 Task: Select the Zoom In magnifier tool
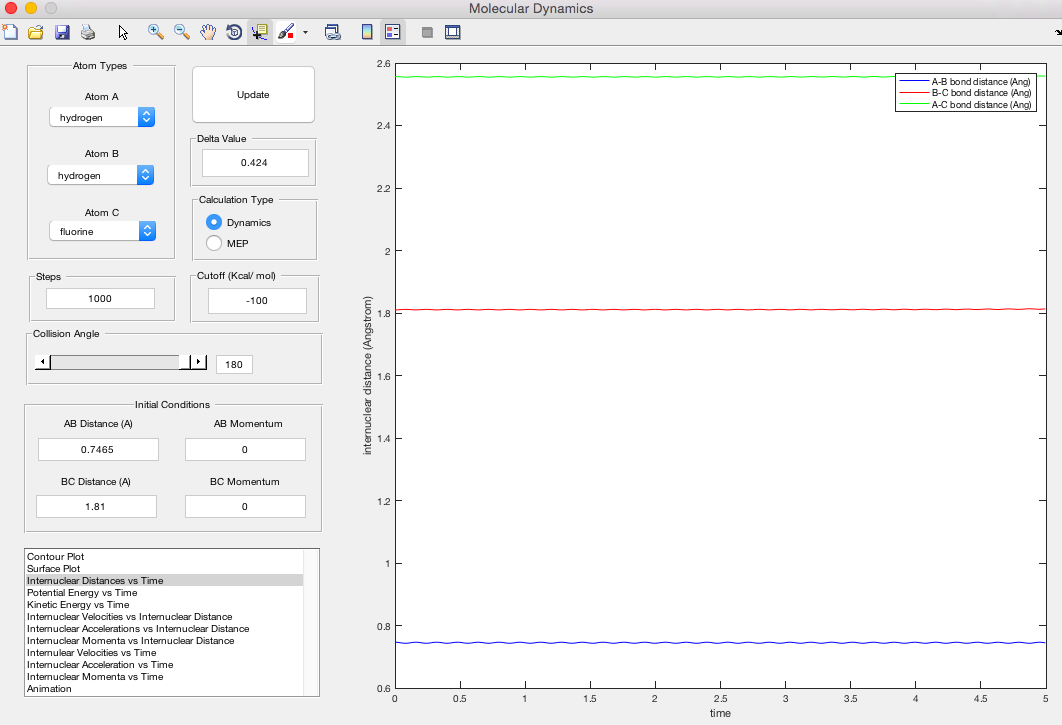(156, 32)
